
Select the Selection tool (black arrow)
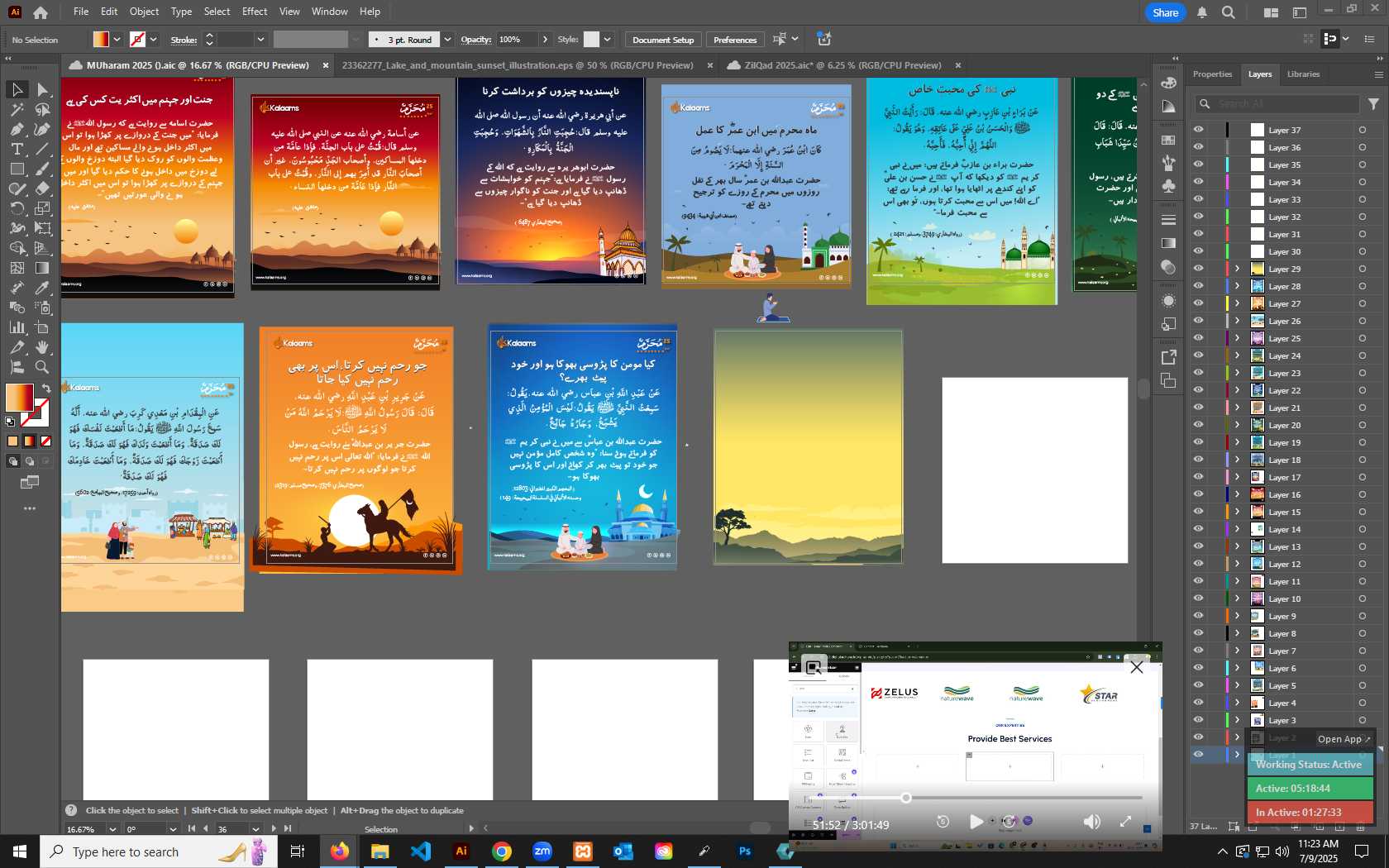pos(17,89)
